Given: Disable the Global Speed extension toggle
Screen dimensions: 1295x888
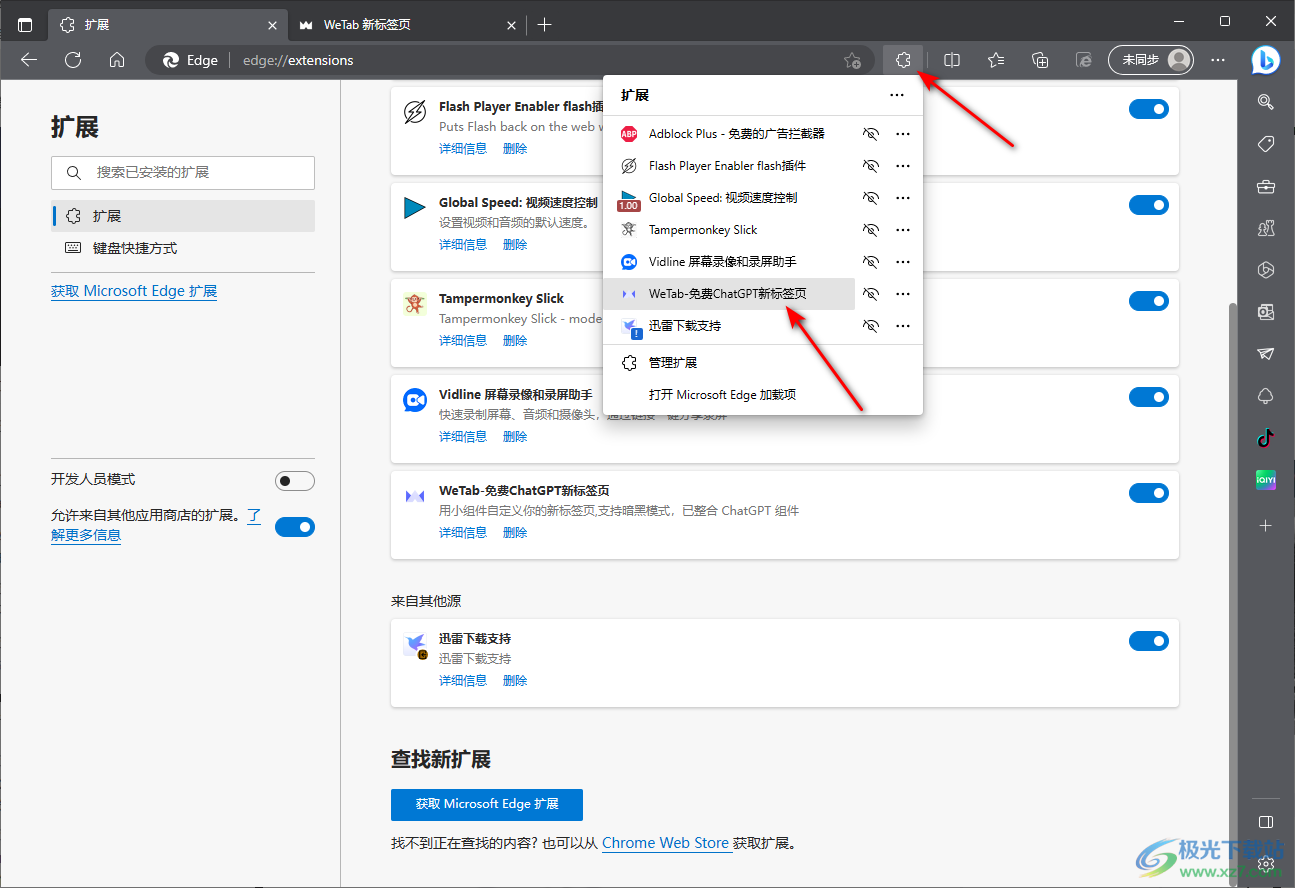Looking at the screenshot, I should click(1149, 205).
